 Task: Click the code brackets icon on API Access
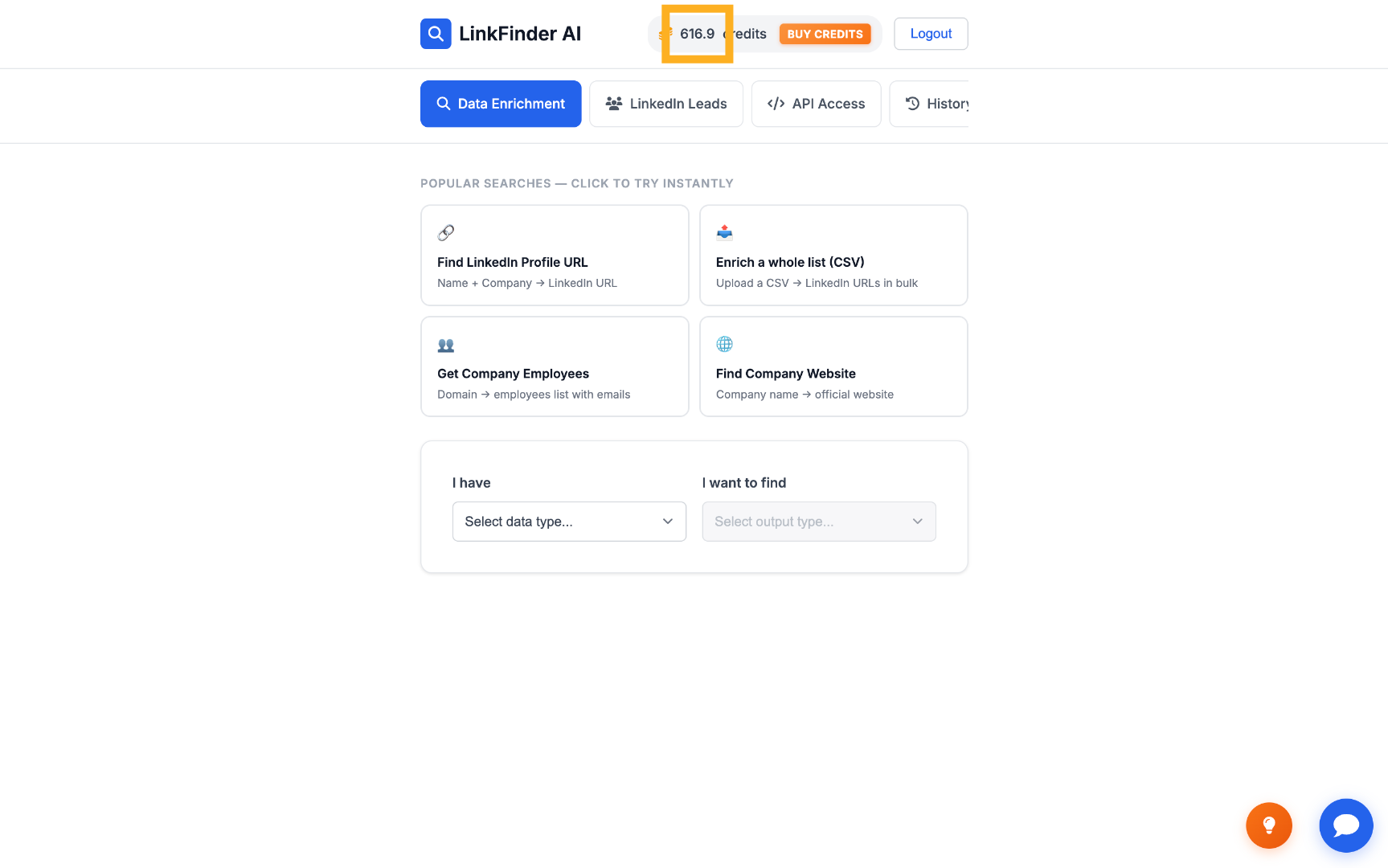coord(776,104)
